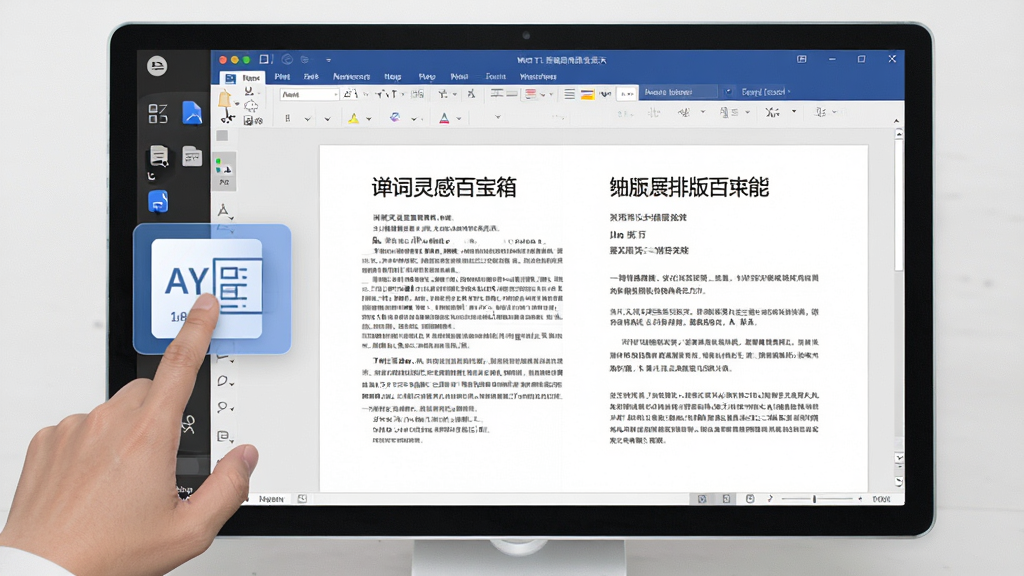Image resolution: width=1024 pixels, height=576 pixels.
Task: Click the paste brush icon in the ribbon
Action: tap(225, 99)
